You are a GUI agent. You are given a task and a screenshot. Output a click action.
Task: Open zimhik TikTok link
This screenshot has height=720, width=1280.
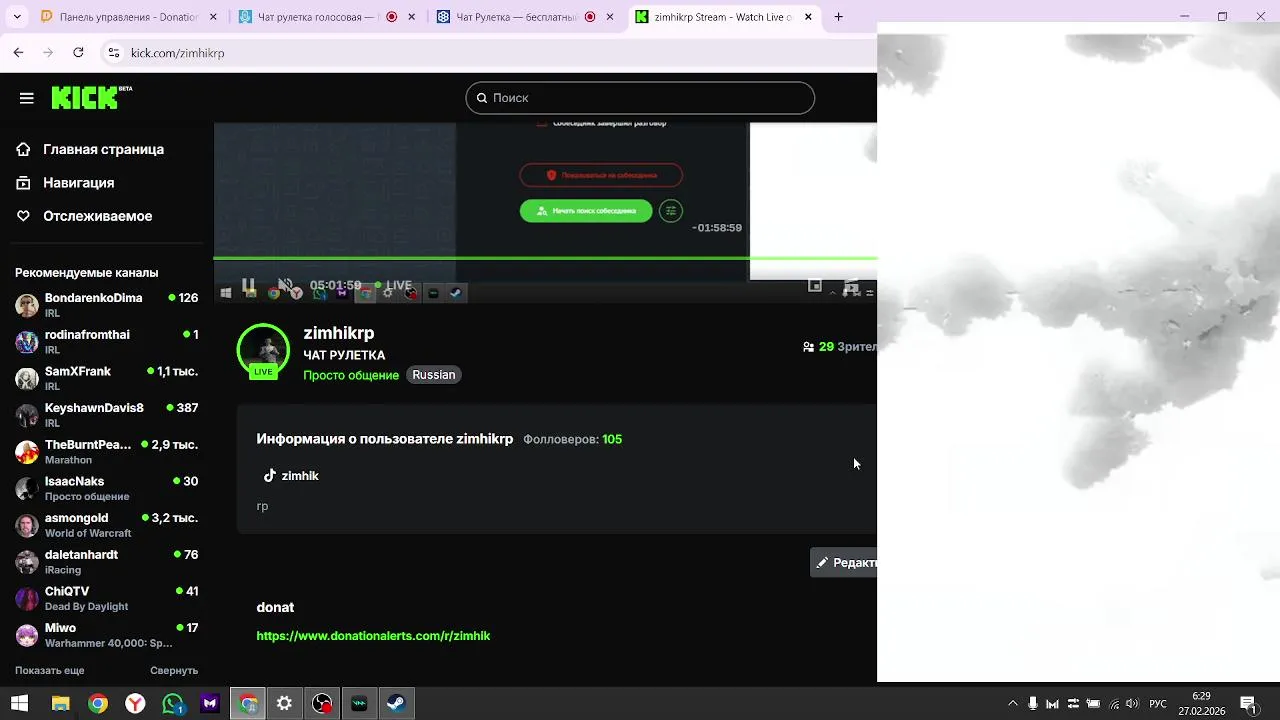pos(291,476)
